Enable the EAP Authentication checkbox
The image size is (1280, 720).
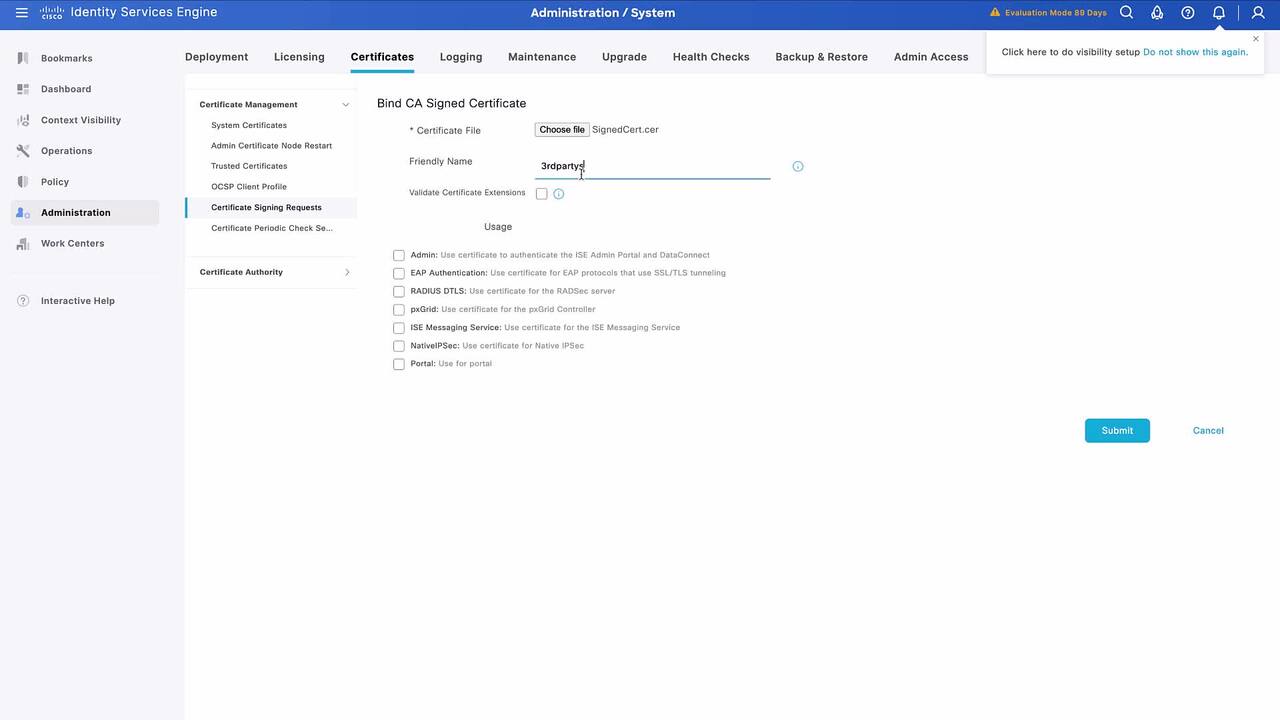[399, 274]
